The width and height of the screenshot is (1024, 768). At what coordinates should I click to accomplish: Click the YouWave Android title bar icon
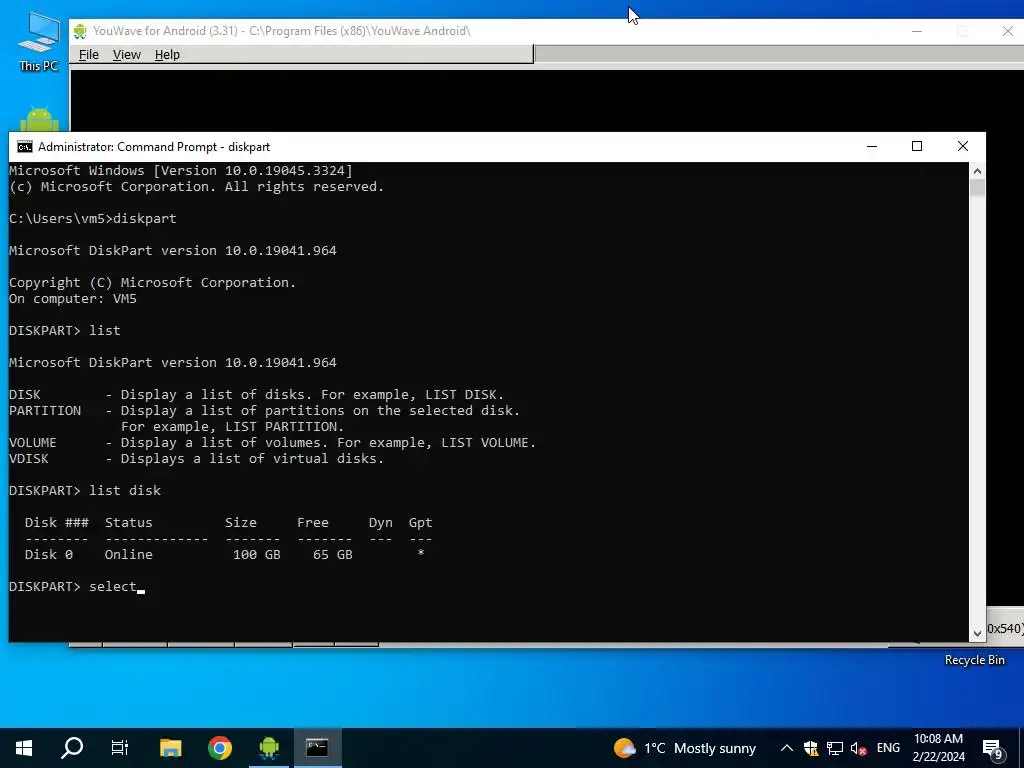coord(80,31)
